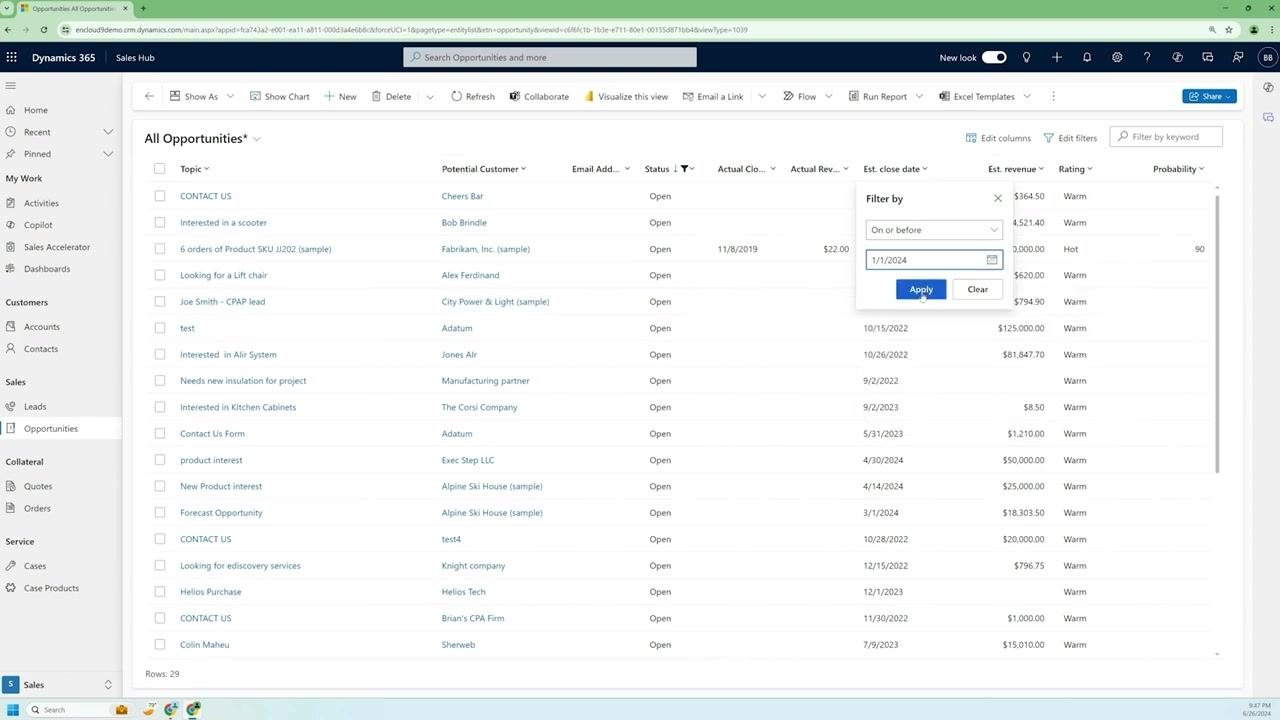Open the Dynamics 365 app launcher waffle

pyautogui.click(x=12, y=57)
